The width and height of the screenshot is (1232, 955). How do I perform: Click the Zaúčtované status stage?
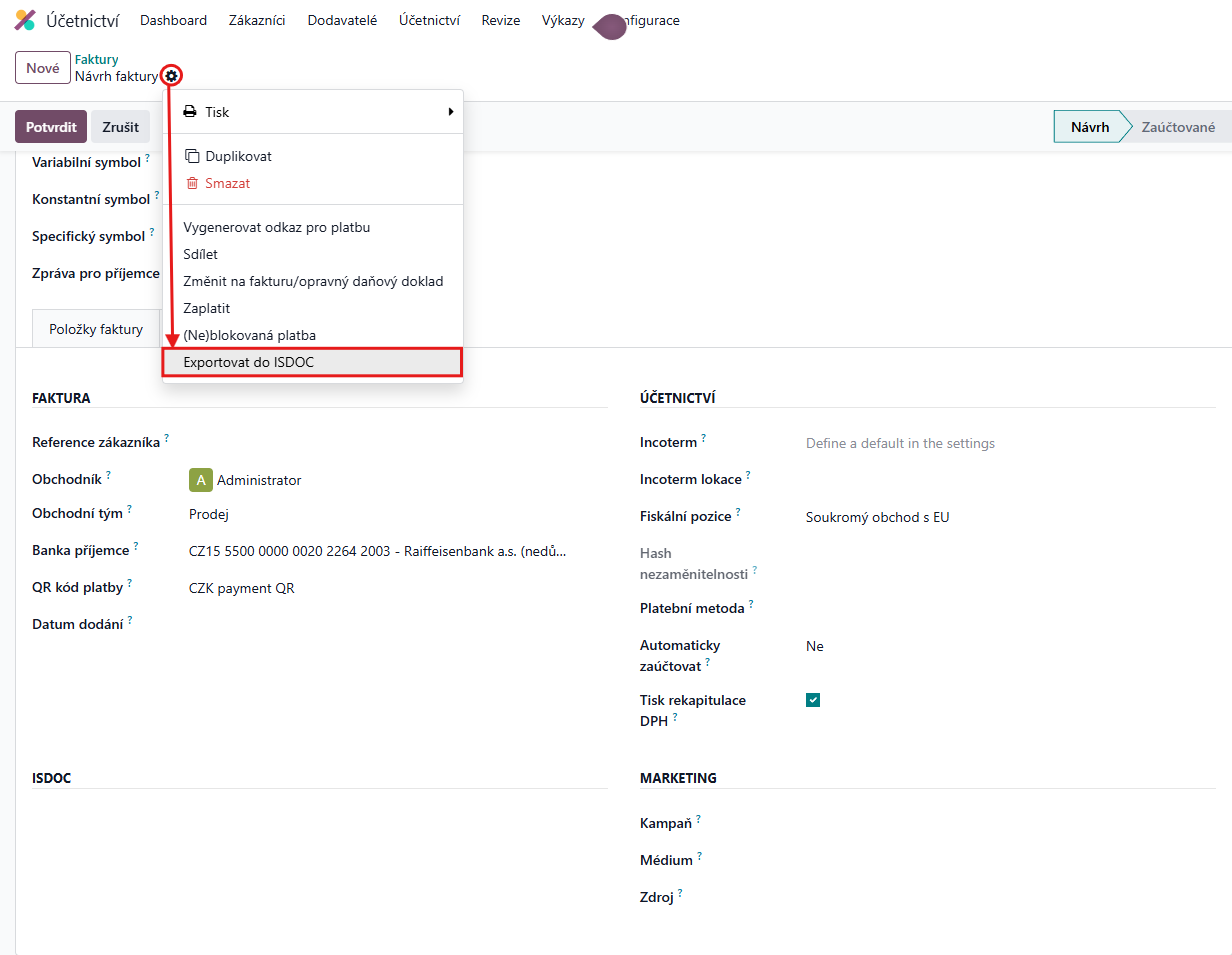1178,127
